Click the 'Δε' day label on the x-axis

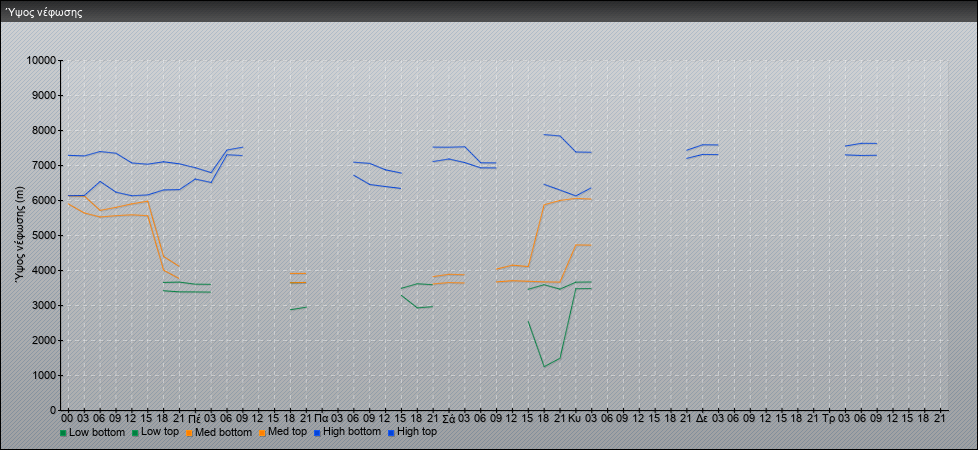pos(702,418)
